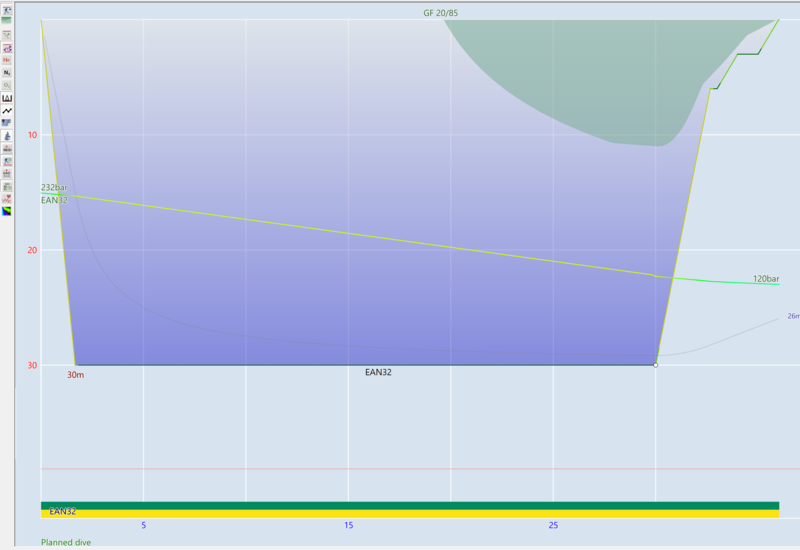Select the ruler measurement tool icon
Viewport: 800px width, 550px height.
coord(7,98)
